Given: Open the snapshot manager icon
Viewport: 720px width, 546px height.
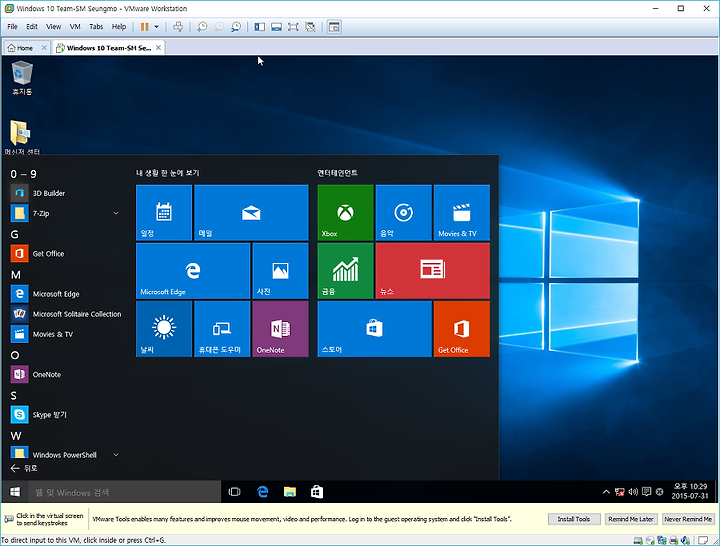Looking at the screenshot, I should (x=236, y=27).
